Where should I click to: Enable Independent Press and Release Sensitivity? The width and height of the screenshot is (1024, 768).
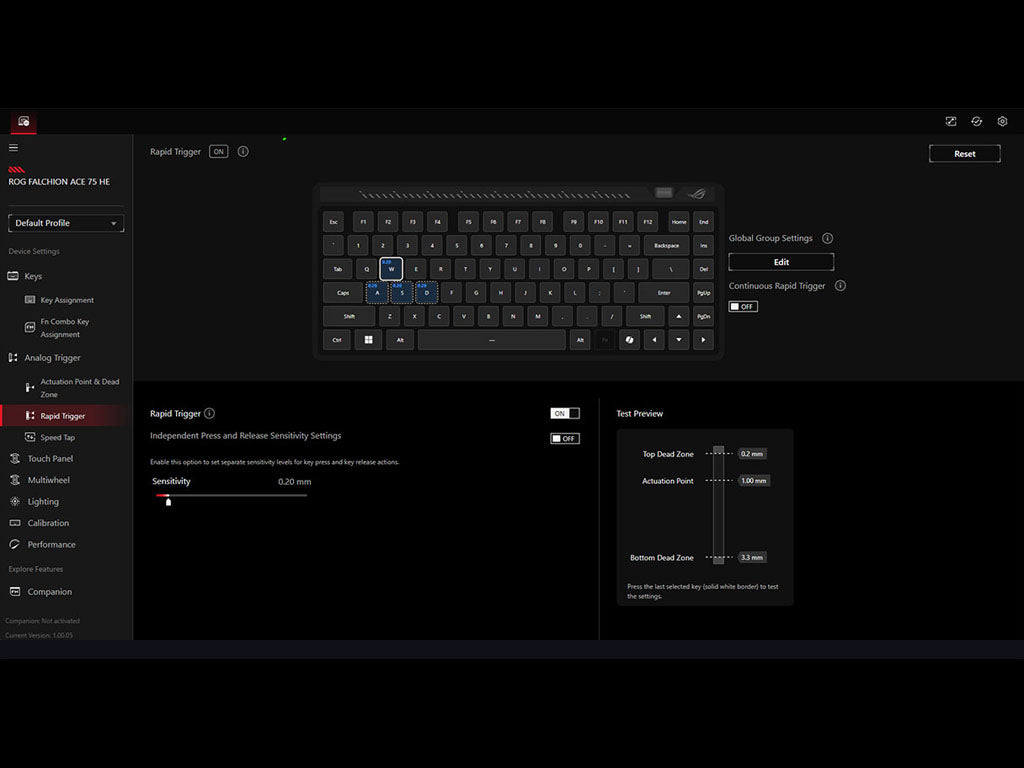pyautogui.click(x=565, y=438)
